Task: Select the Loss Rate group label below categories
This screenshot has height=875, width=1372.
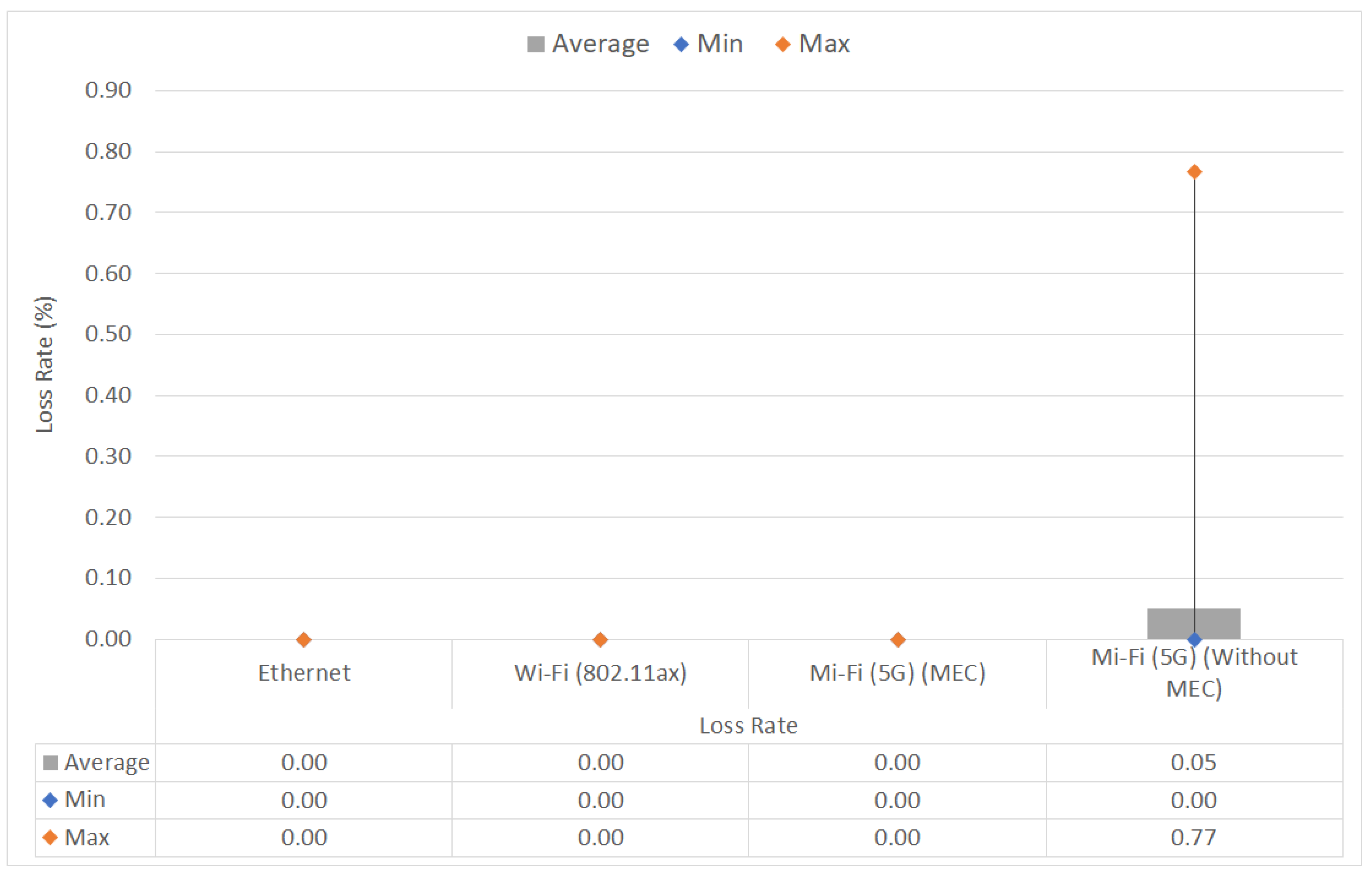Action: pos(748,726)
